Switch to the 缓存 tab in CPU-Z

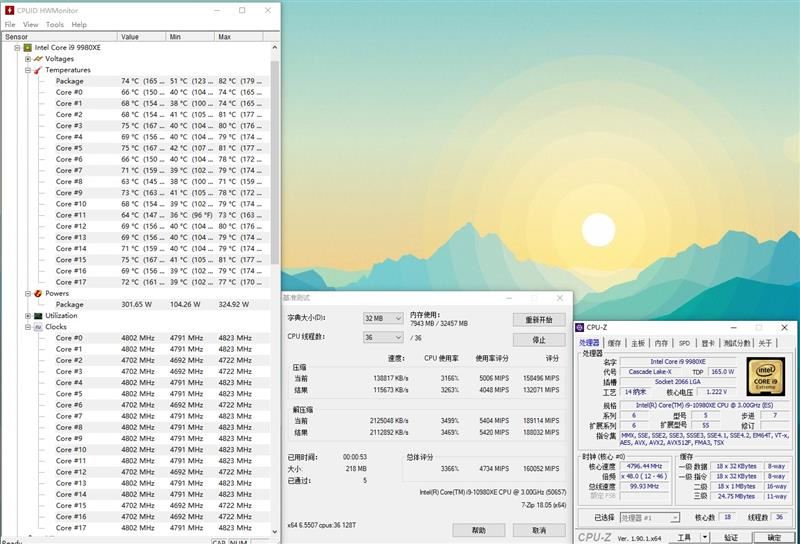point(614,343)
